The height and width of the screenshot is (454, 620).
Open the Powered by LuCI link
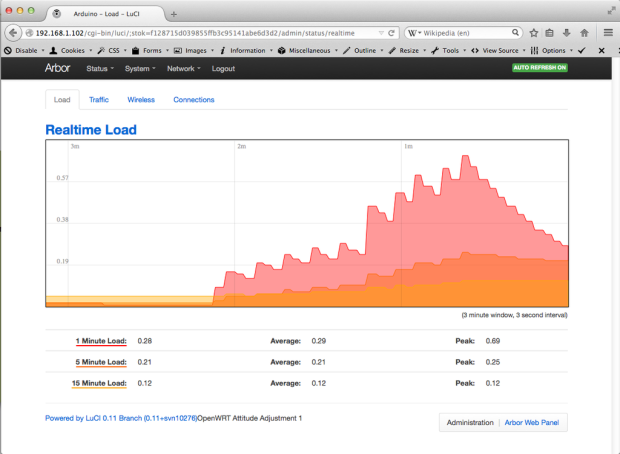coord(121,418)
